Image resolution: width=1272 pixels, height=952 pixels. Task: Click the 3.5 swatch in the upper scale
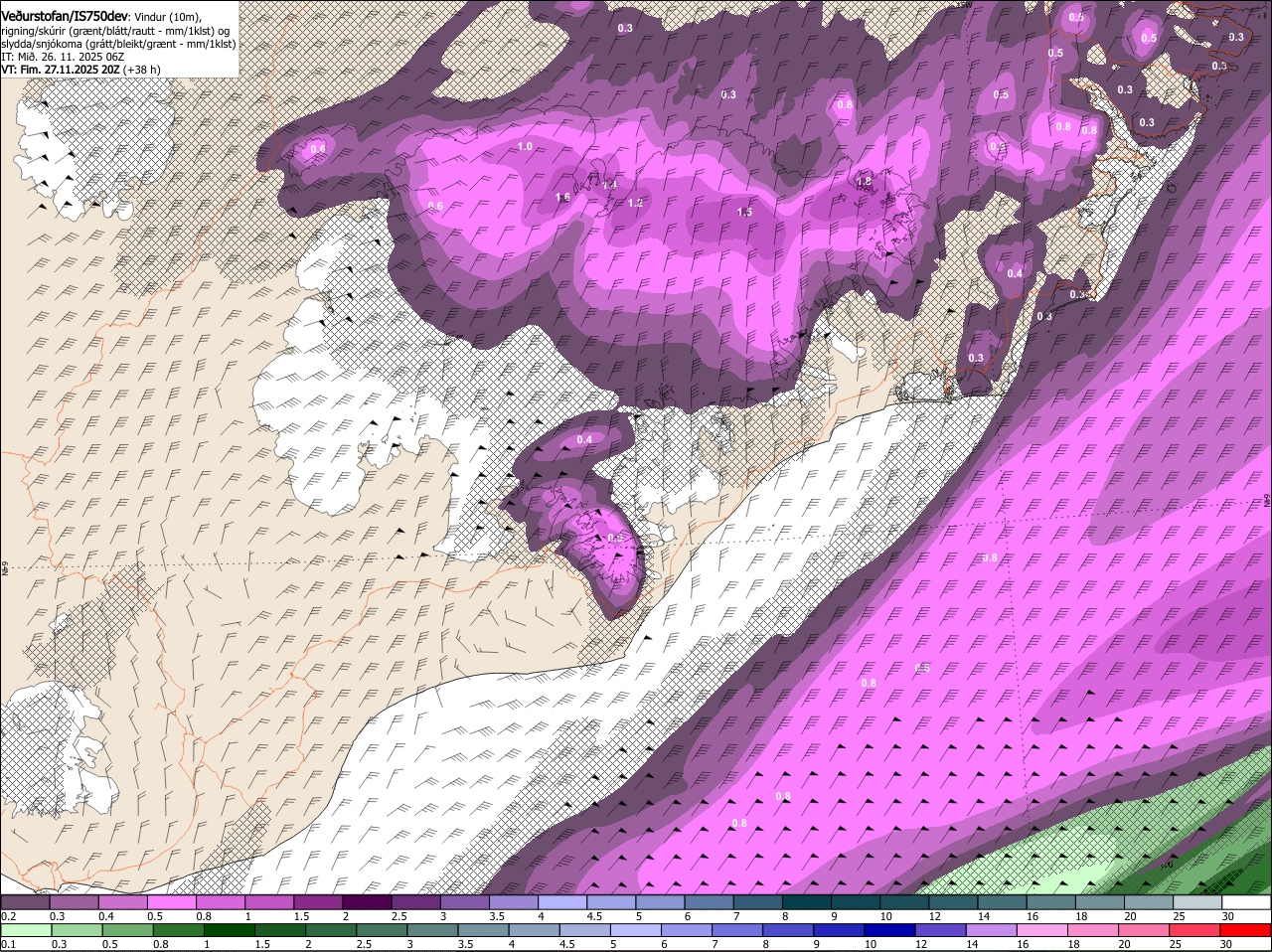pos(513,902)
